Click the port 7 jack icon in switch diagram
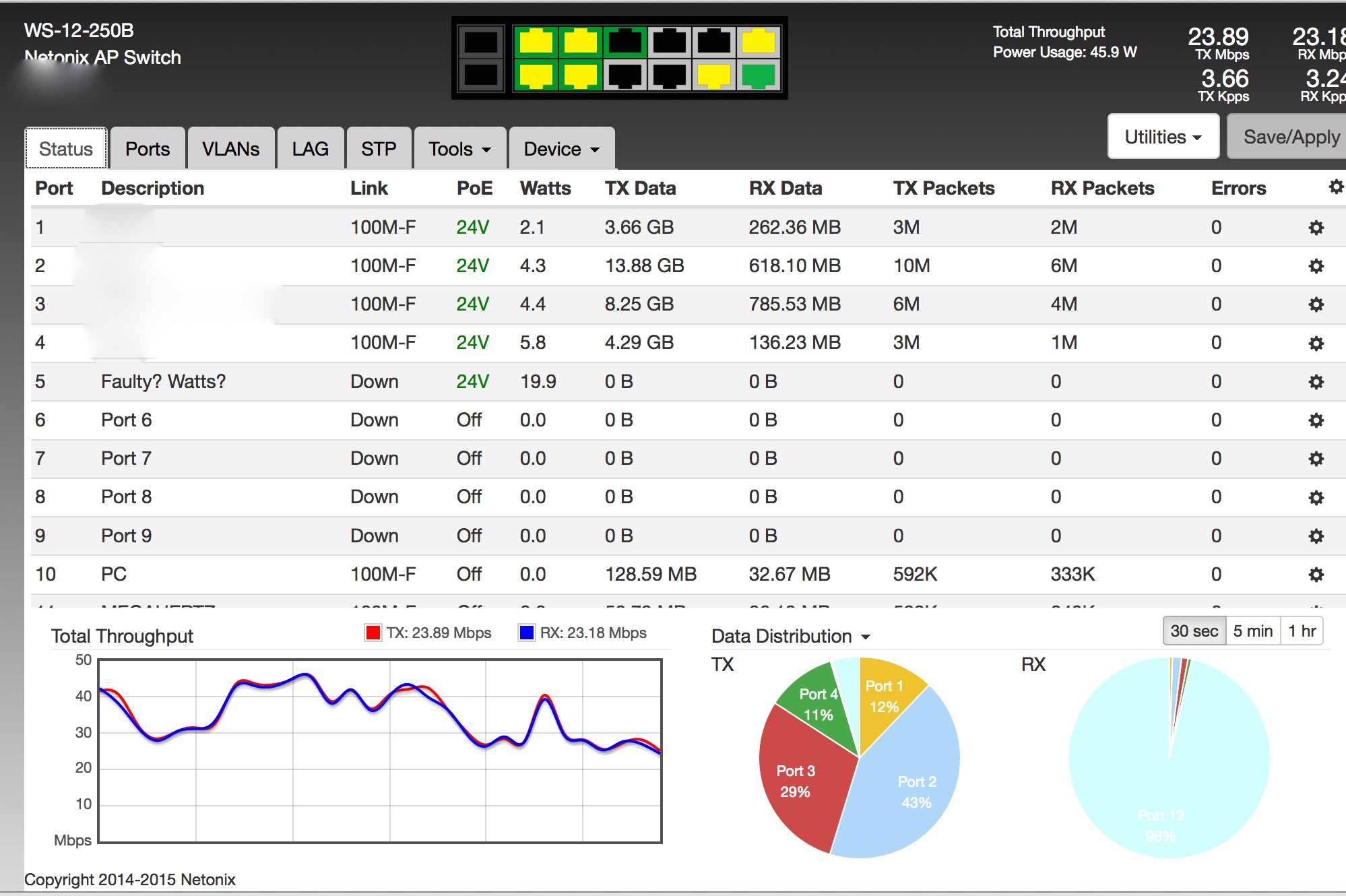 pos(670,42)
